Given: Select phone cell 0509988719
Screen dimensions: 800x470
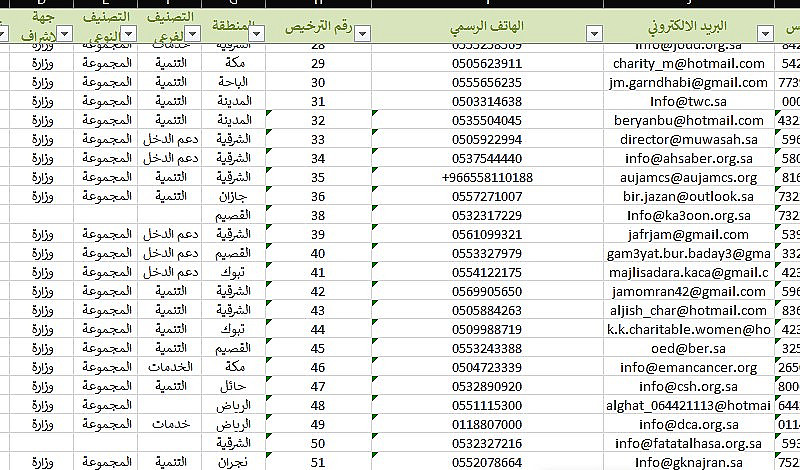Looking at the screenshot, I should pos(487,329).
